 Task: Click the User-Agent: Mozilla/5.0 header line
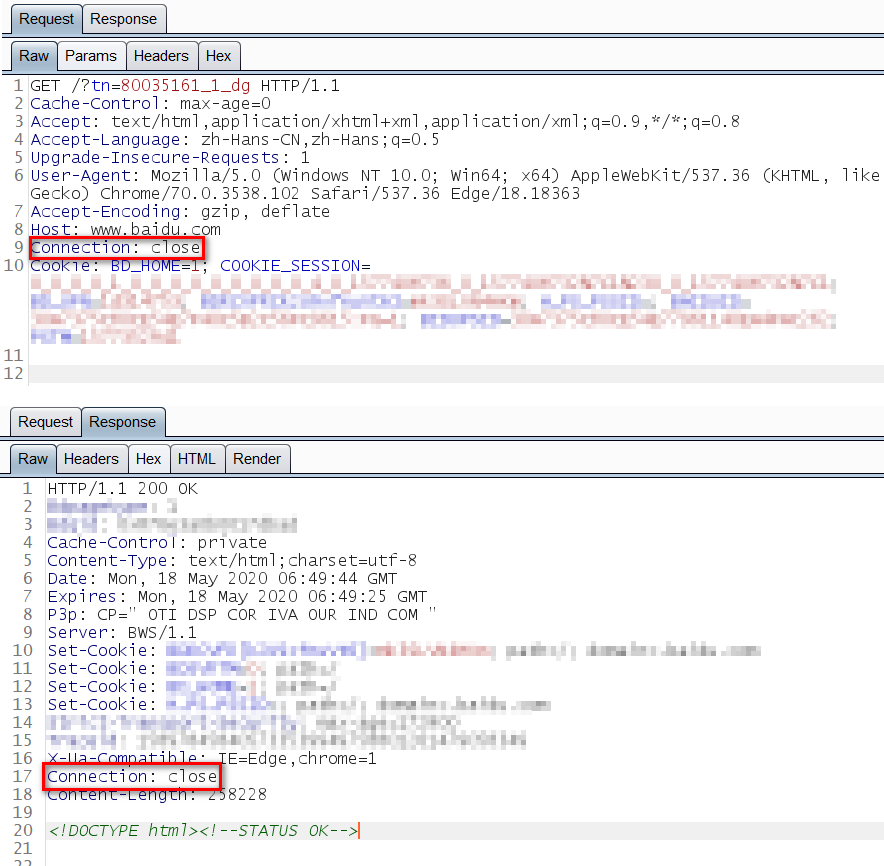[x=454, y=184]
